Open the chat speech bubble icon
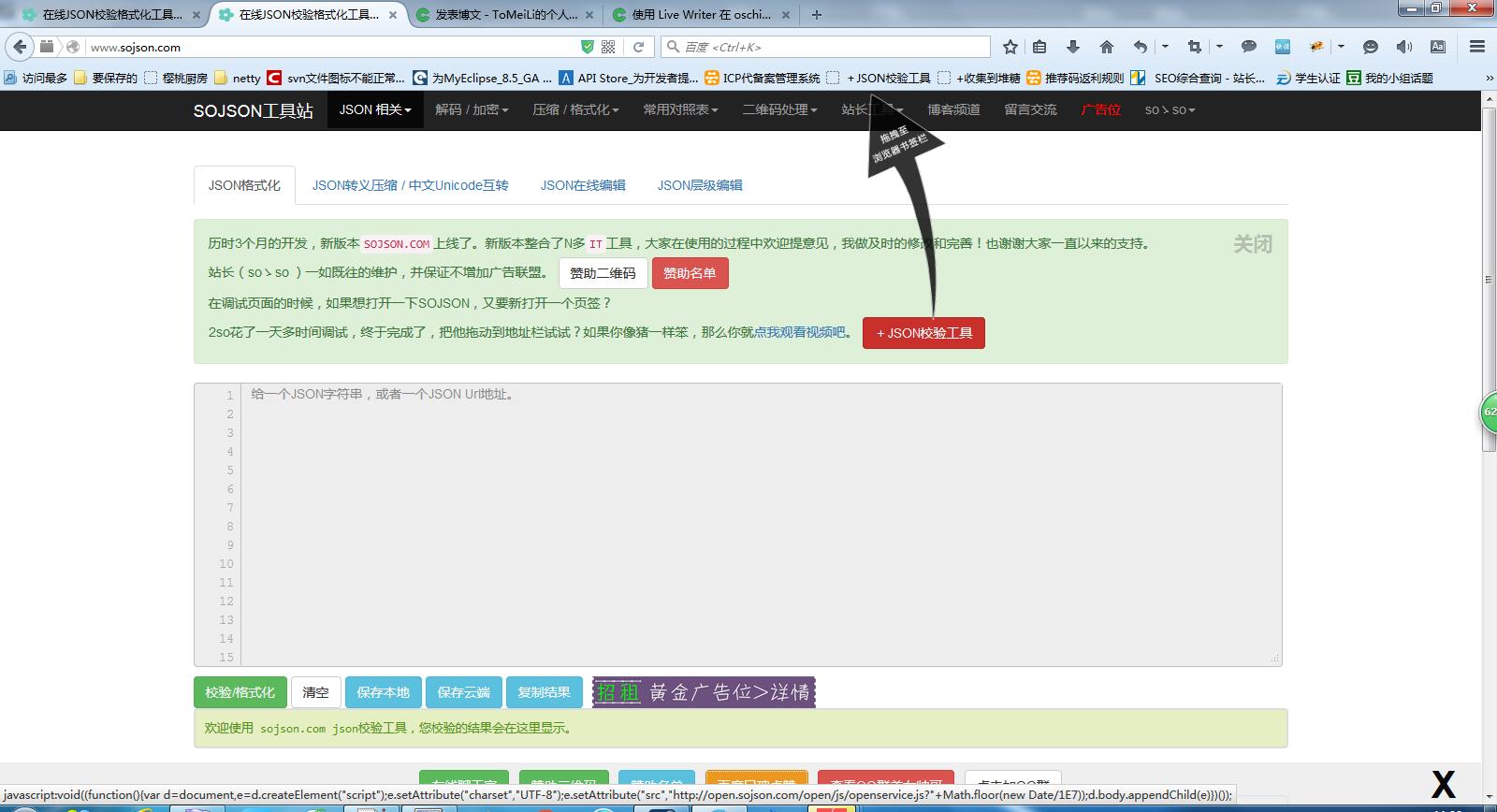The width and height of the screenshot is (1497, 812). coord(1248,47)
